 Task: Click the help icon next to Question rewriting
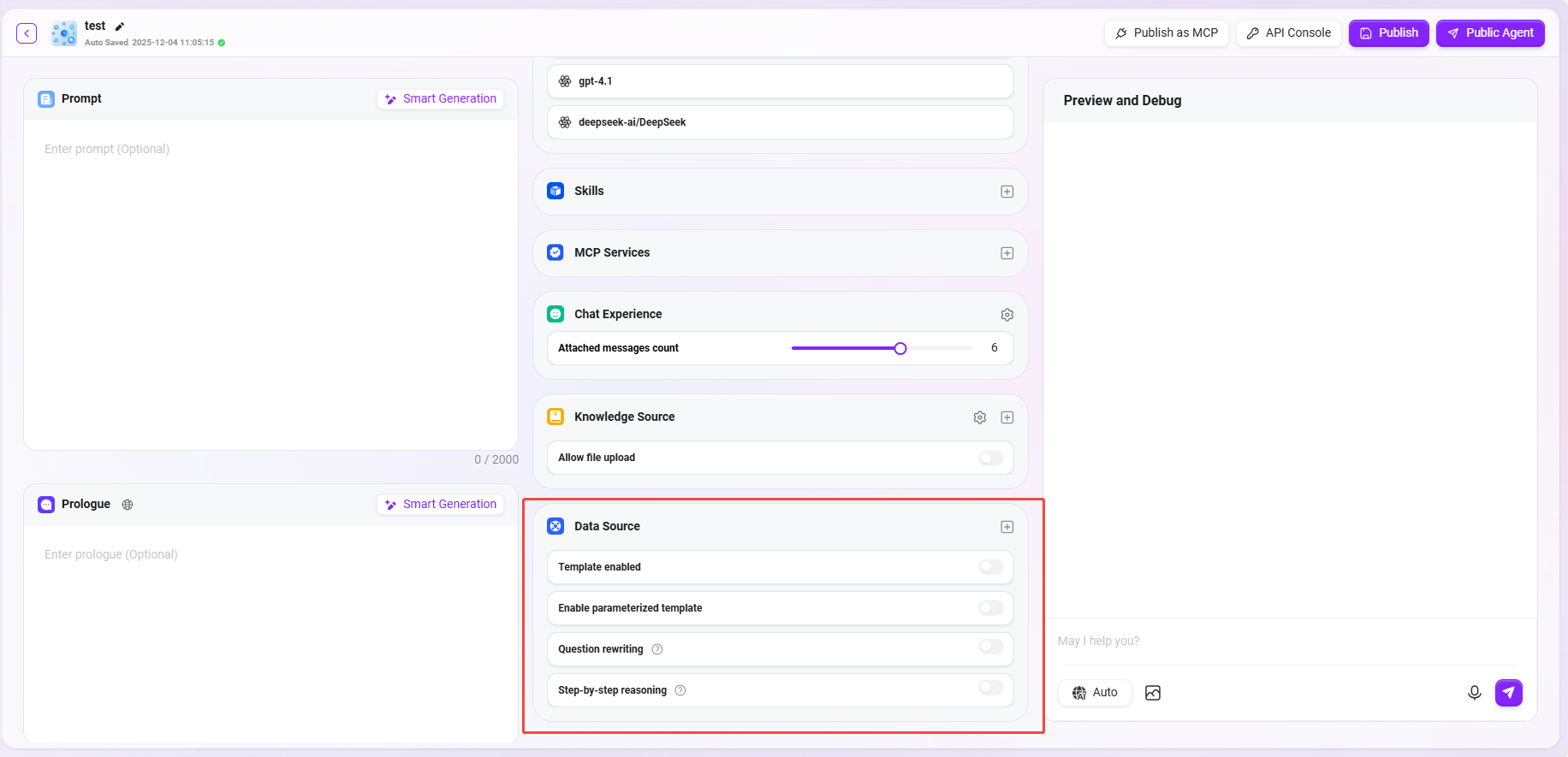click(657, 649)
